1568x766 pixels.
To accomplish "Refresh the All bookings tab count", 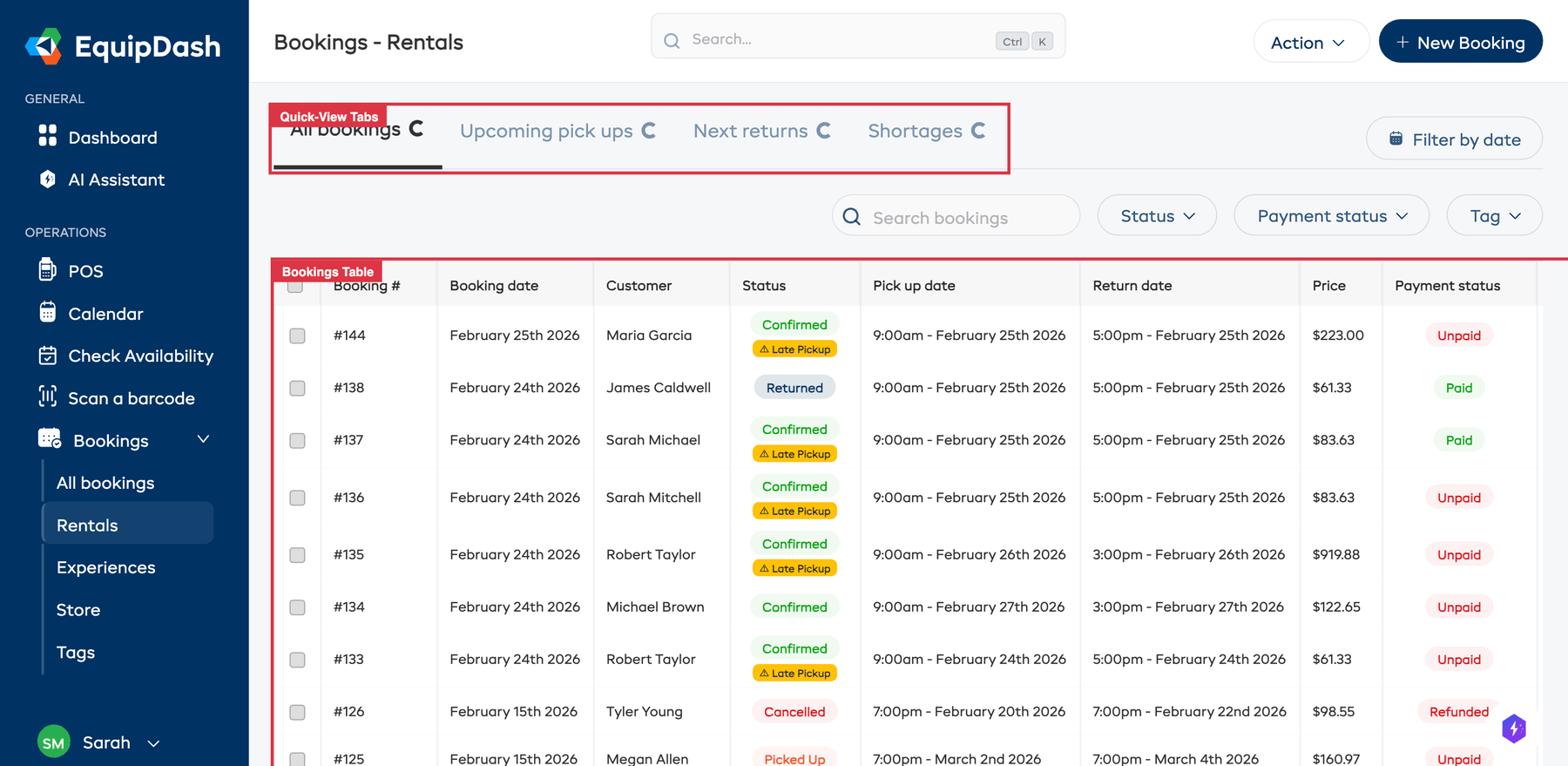I will (x=416, y=129).
